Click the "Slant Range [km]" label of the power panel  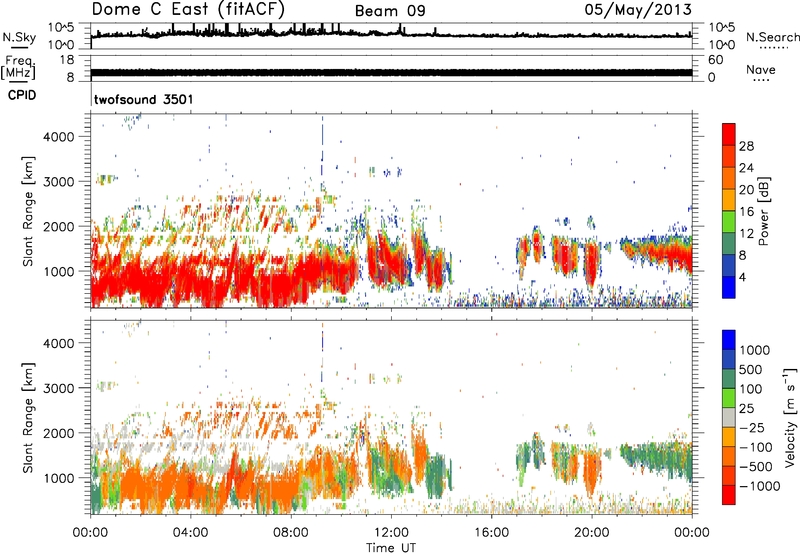pos(28,211)
